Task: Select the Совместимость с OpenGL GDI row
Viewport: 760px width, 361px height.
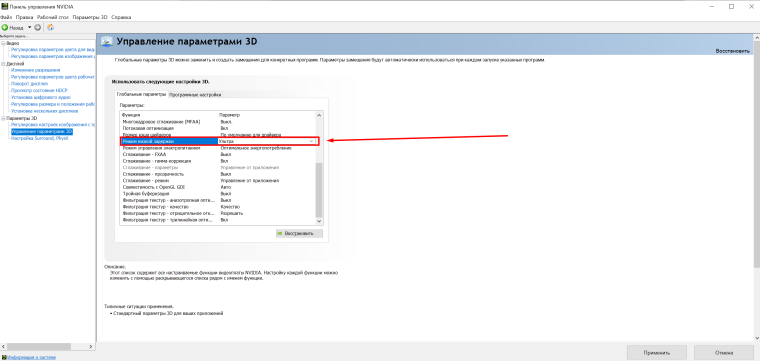Action: point(218,187)
